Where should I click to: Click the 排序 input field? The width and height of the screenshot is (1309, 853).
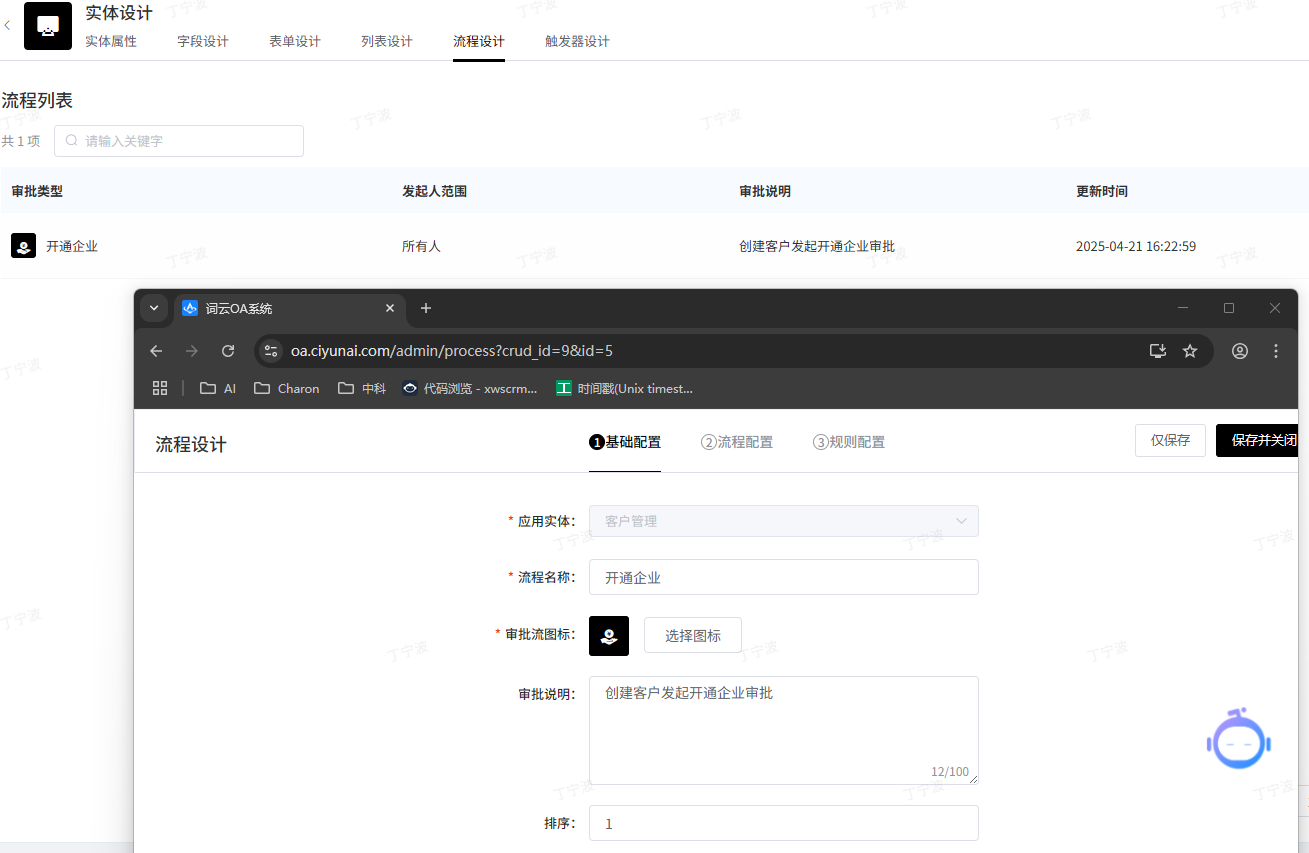(784, 823)
